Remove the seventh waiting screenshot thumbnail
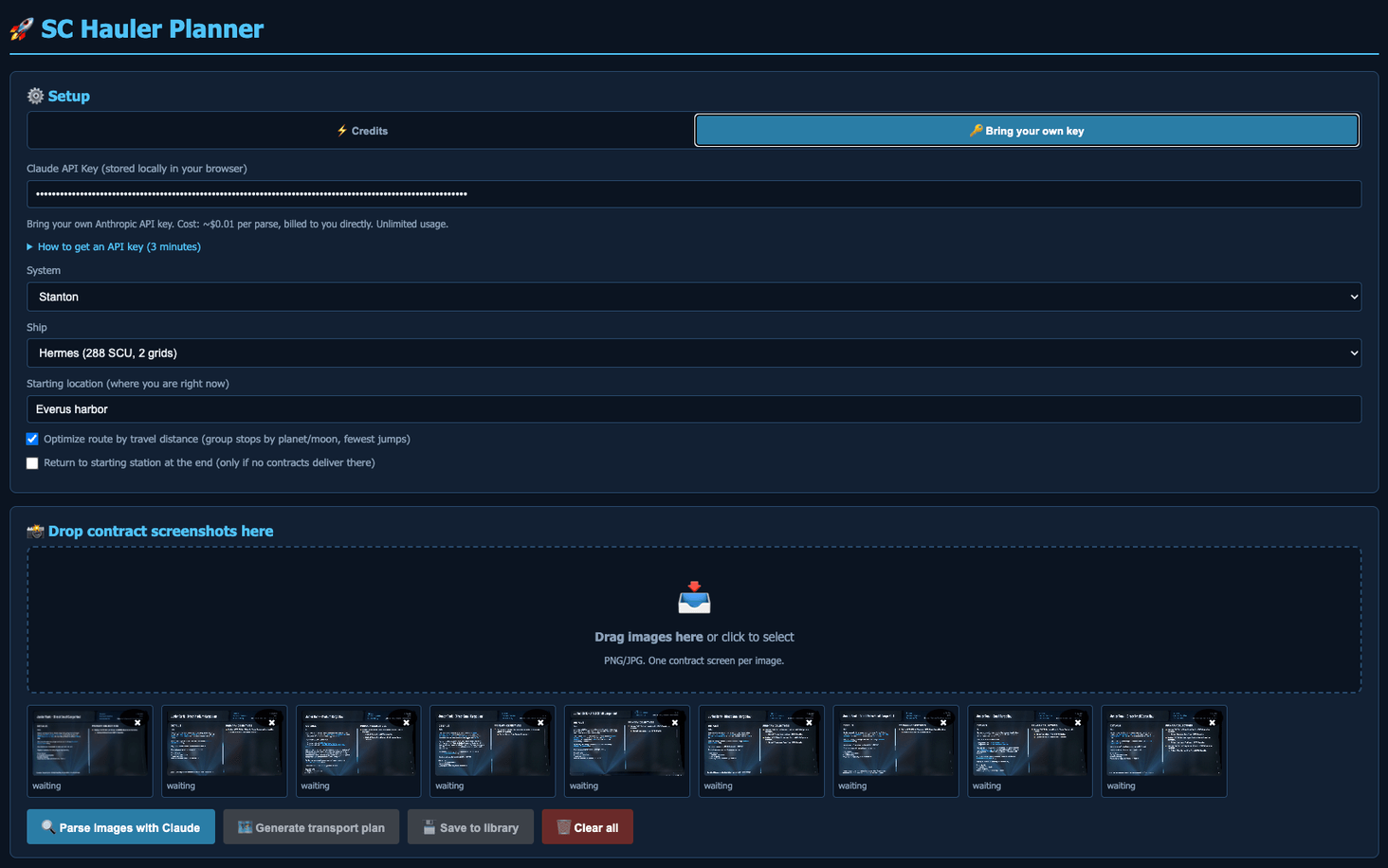 943,723
